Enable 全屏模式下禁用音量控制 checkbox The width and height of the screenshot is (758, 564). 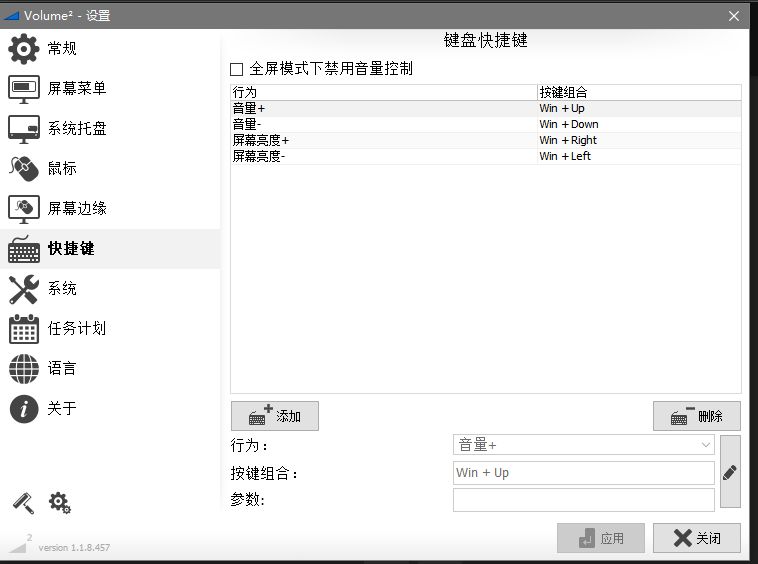237,69
